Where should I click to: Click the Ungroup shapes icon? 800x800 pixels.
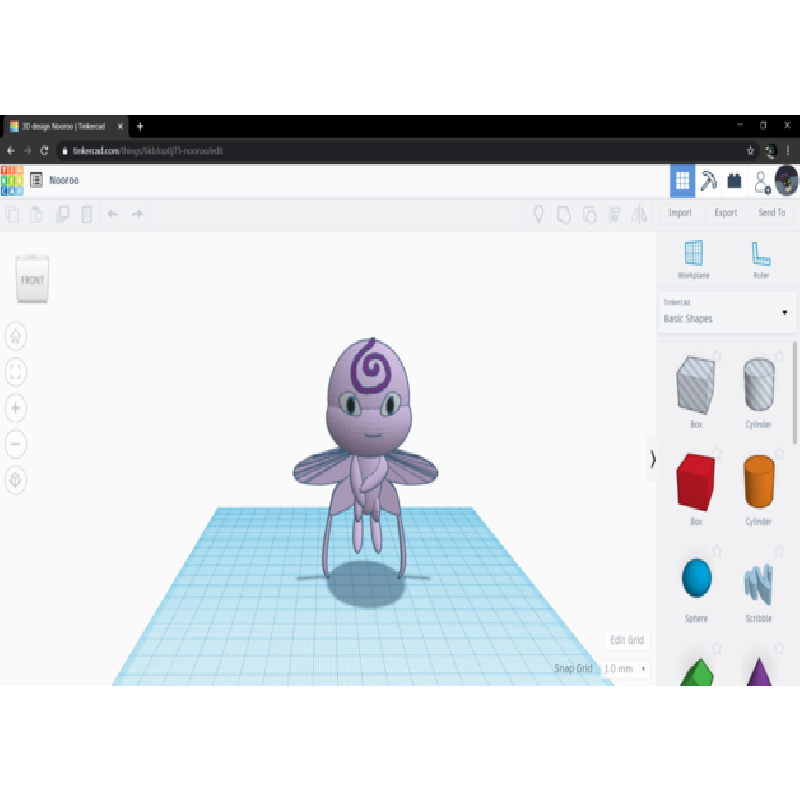pyautogui.click(x=590, y=215)
